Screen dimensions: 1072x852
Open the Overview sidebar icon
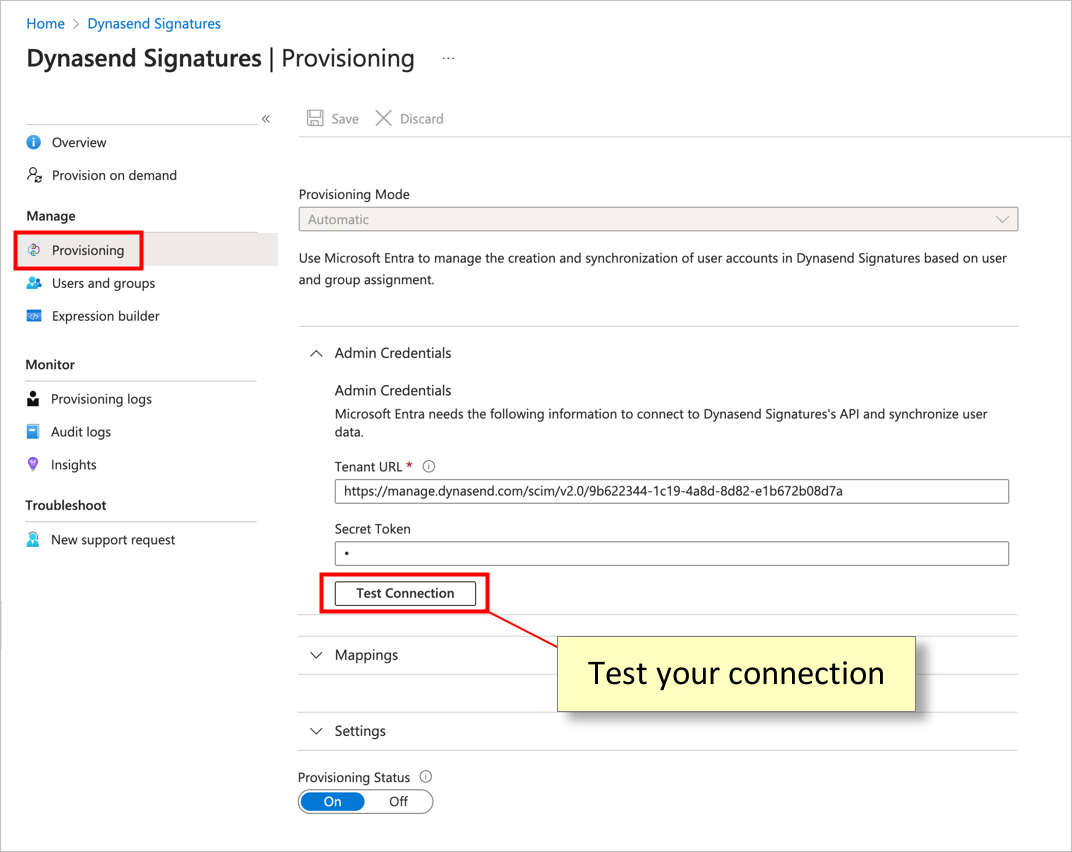pyautogui.click(x=33, y=142)
